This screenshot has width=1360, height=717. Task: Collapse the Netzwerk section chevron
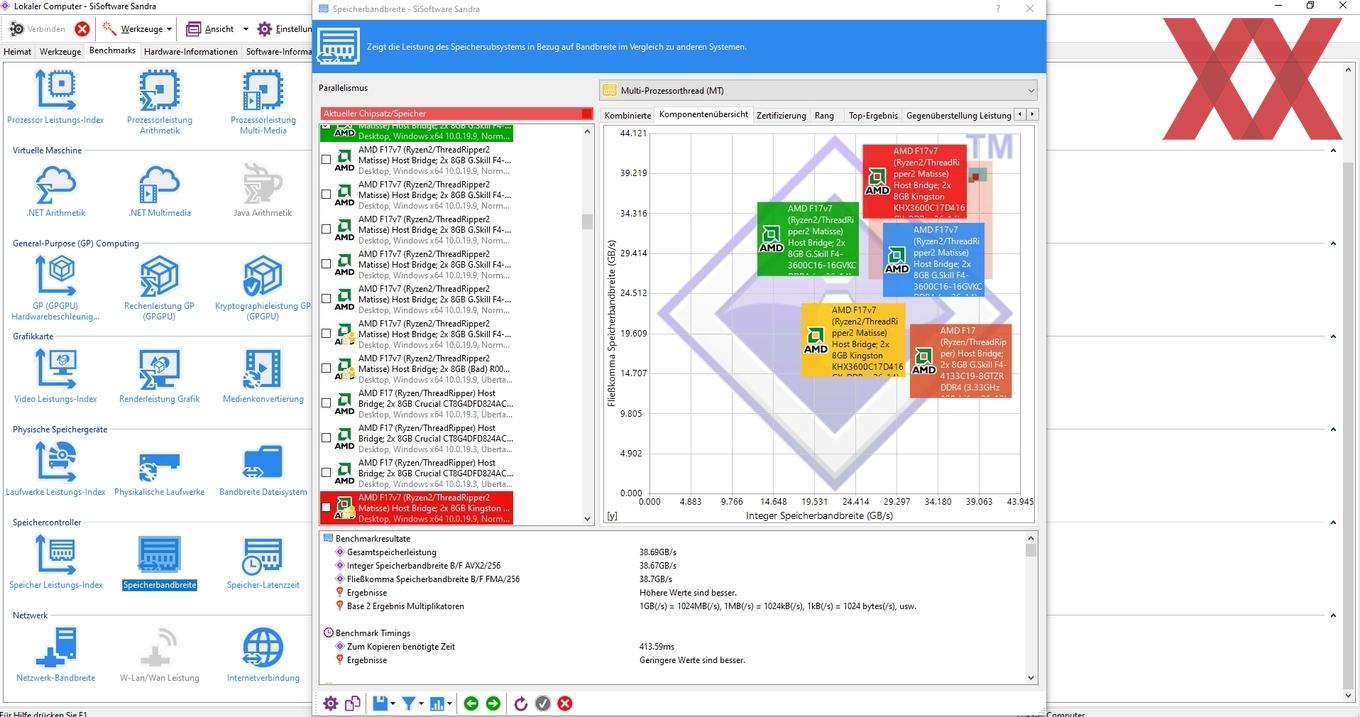1333,616
